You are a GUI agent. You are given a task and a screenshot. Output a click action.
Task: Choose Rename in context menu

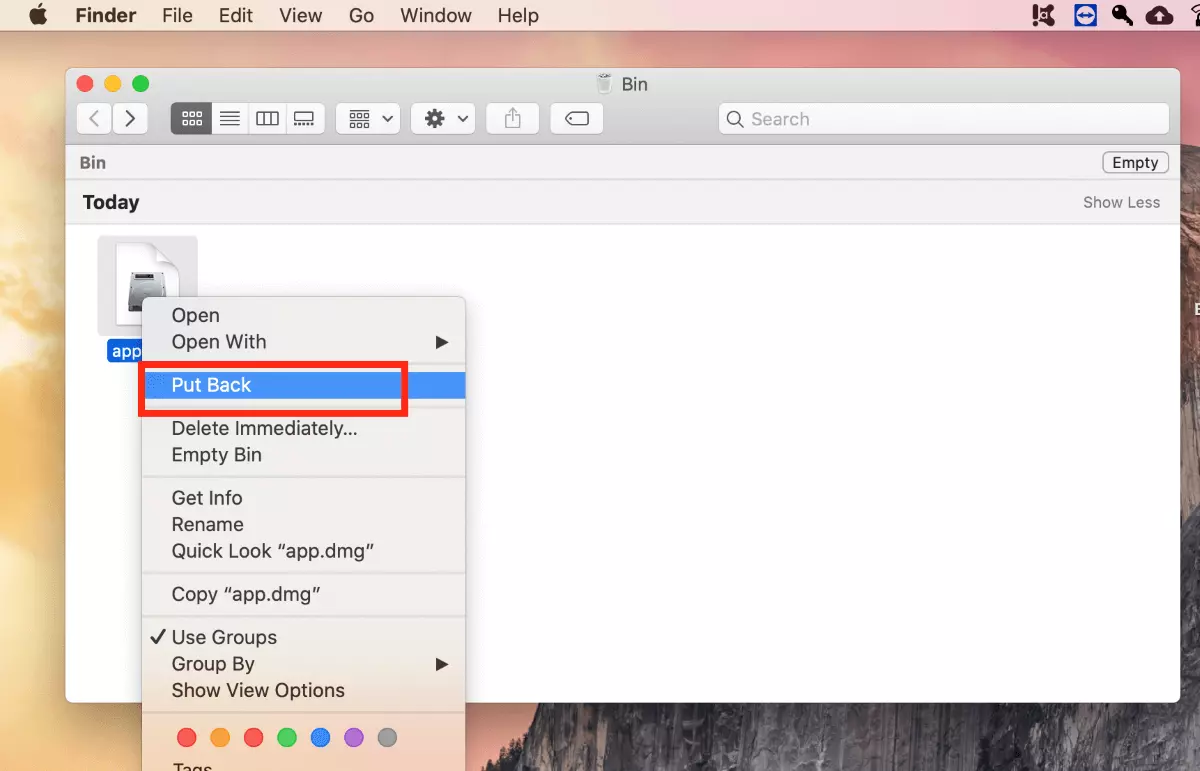coord(304,525)
